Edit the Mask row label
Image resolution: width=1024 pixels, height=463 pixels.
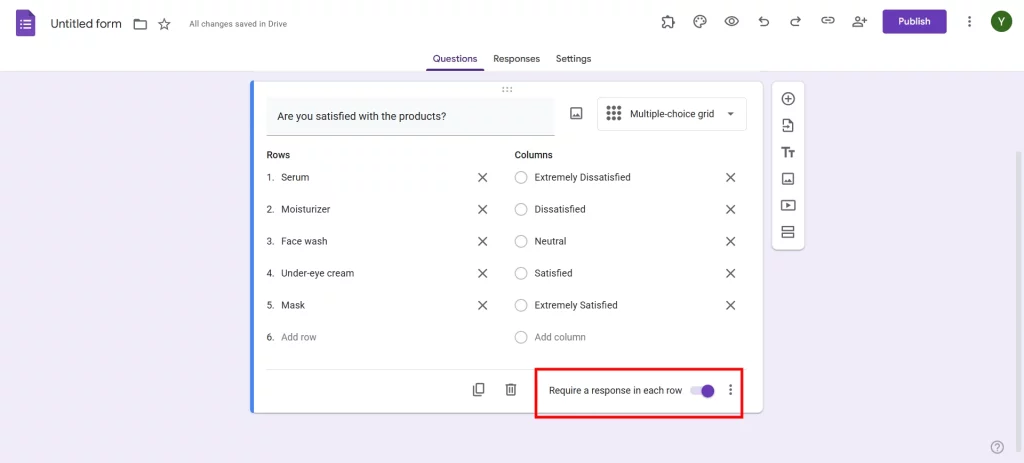click(x=293, y=305)
